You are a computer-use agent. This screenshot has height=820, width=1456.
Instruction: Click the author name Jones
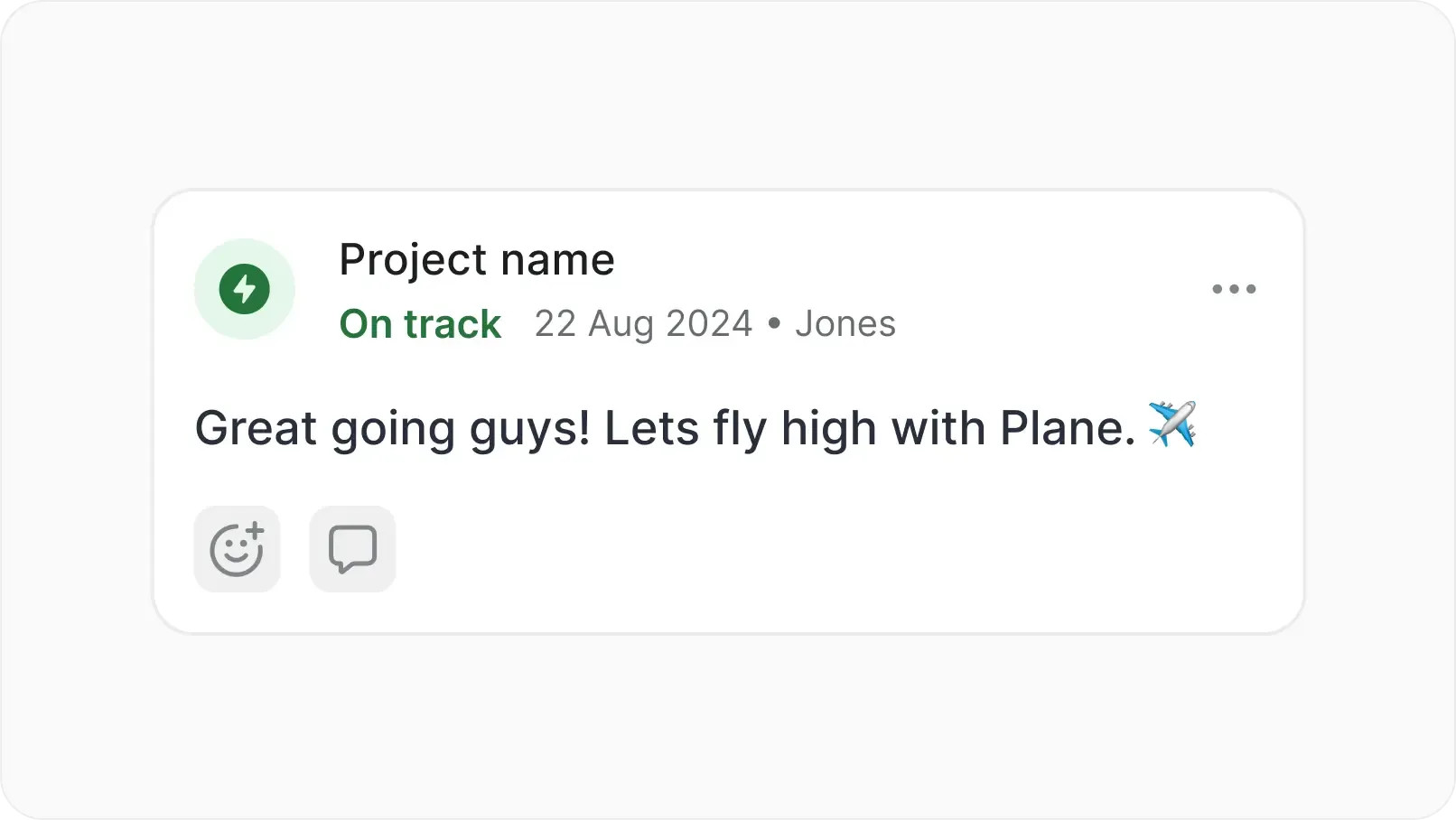point(845,324)
